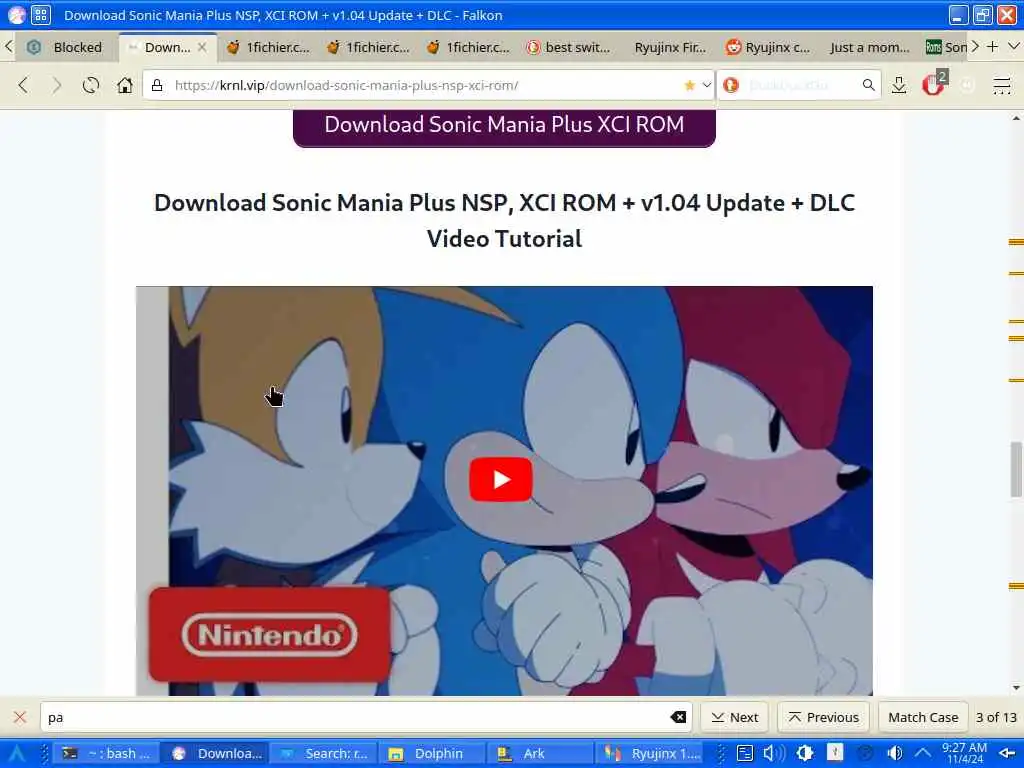This screenshot has width=1024, height=768.
Task: Open the first volume speaker tray icon
Action: pyautogui.click(x=773, y=754)
